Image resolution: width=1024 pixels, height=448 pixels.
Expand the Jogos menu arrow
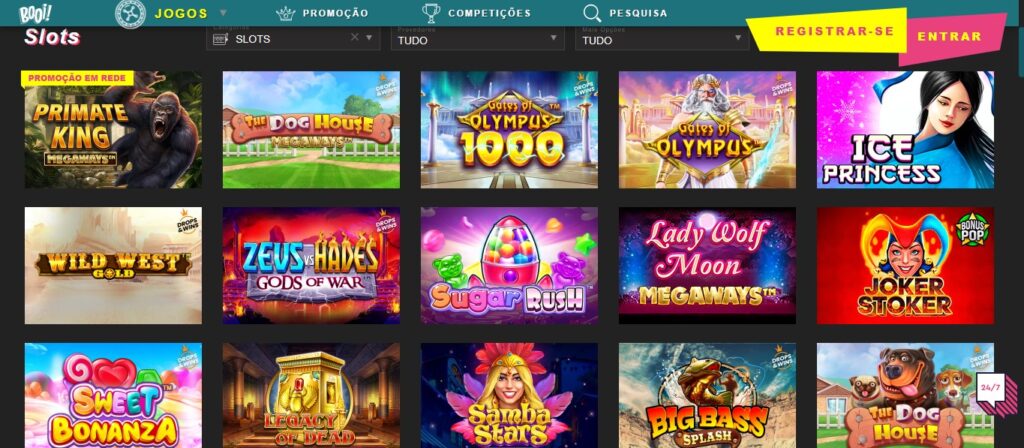click(x=223, y=13)
